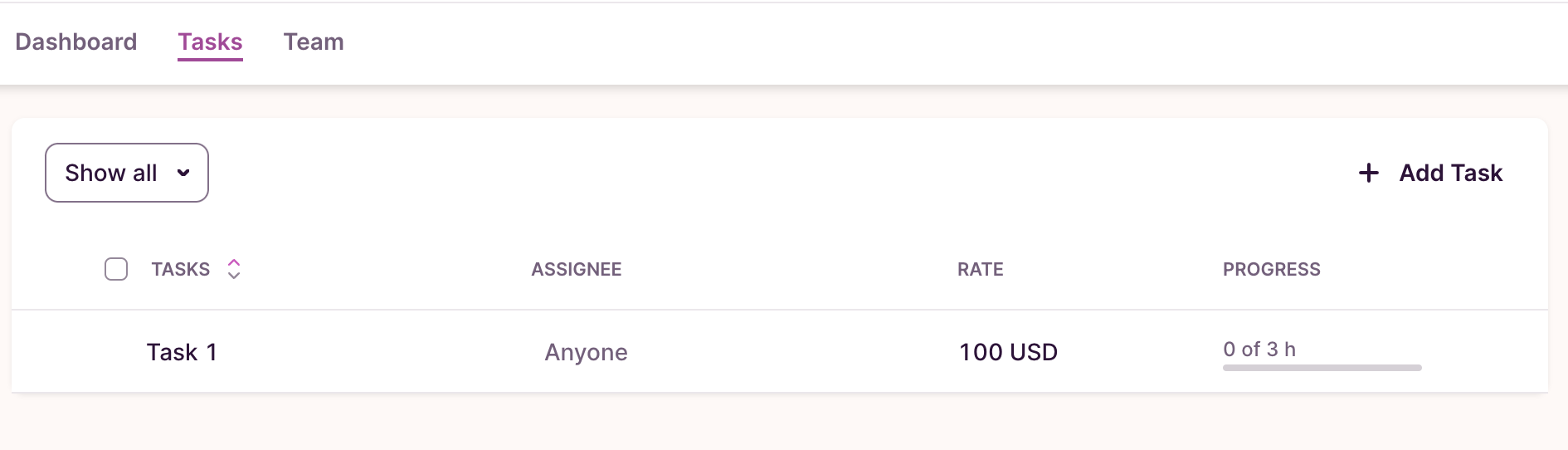Click the ASSIGNEE column header

tap(576, 269)
